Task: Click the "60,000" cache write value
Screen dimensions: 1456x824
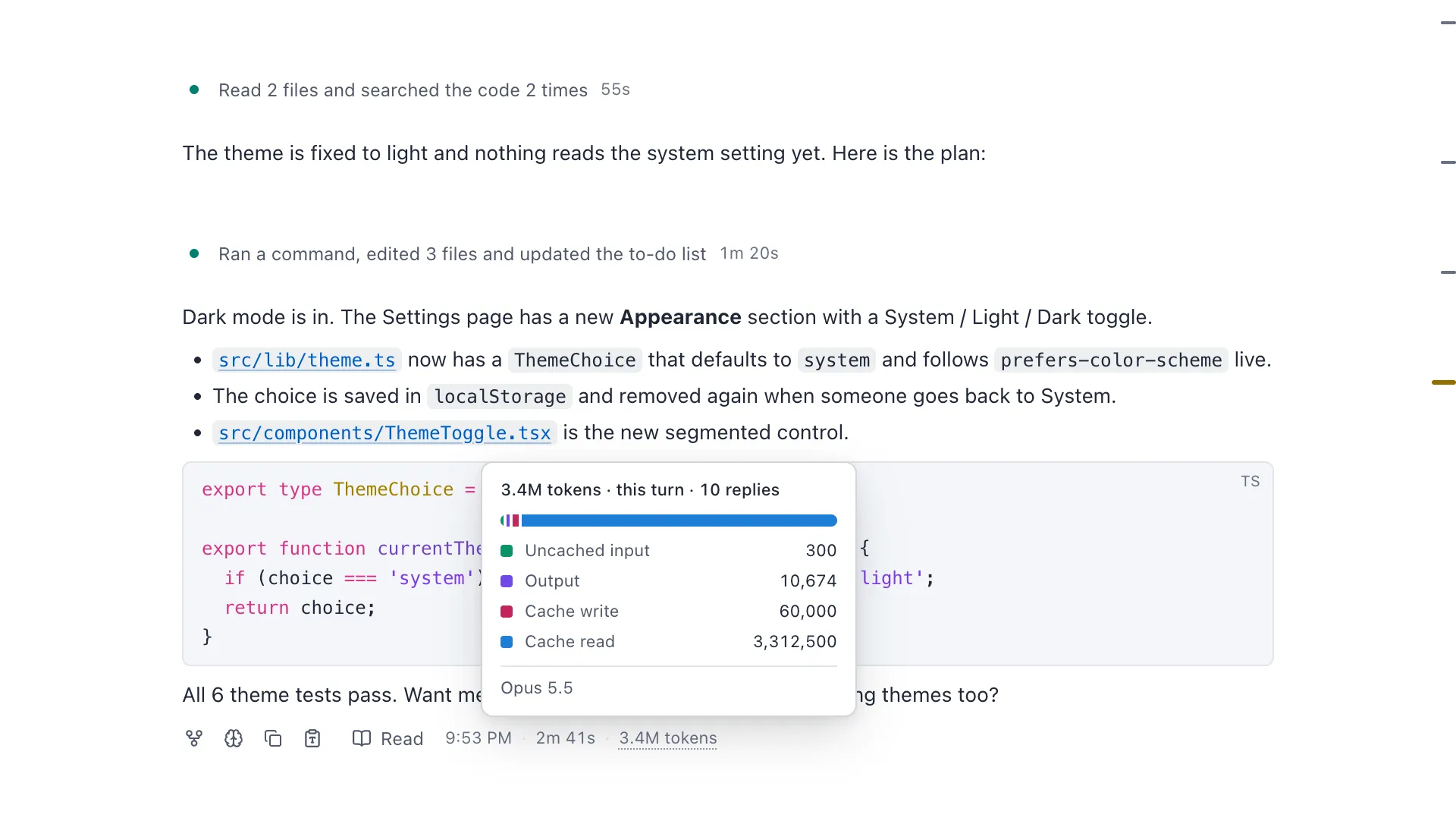Action: [808, 612]
